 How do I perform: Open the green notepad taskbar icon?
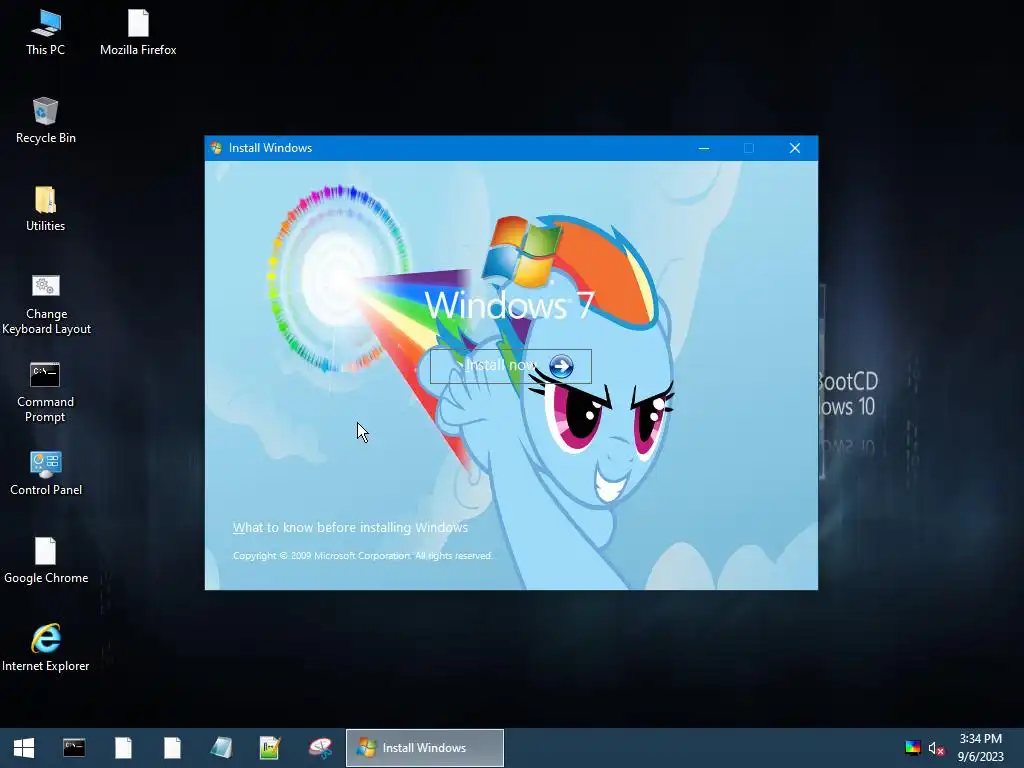click(x=270, y=748)
